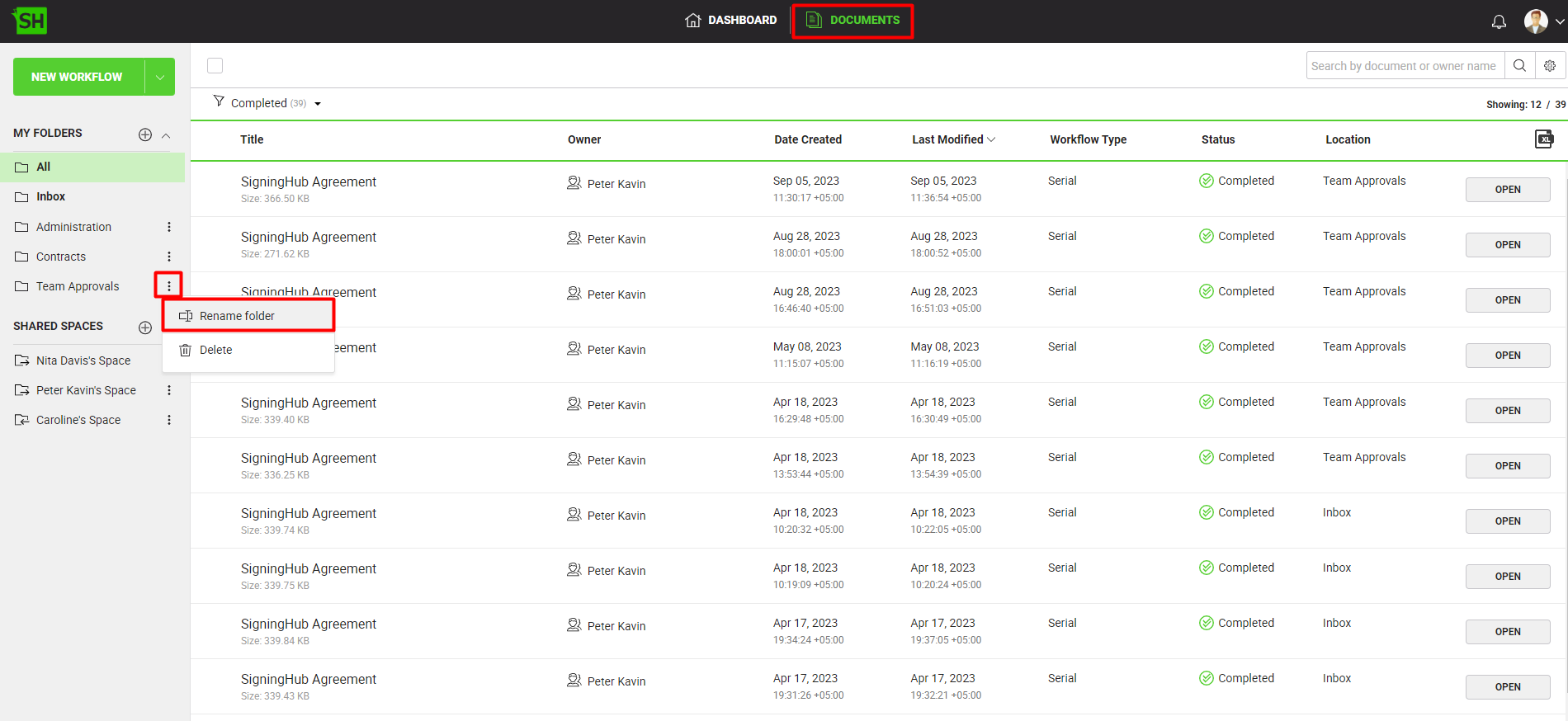Open options menu for Contracts folder
This screenshot has width=1568, height=721.
[169, 257]
